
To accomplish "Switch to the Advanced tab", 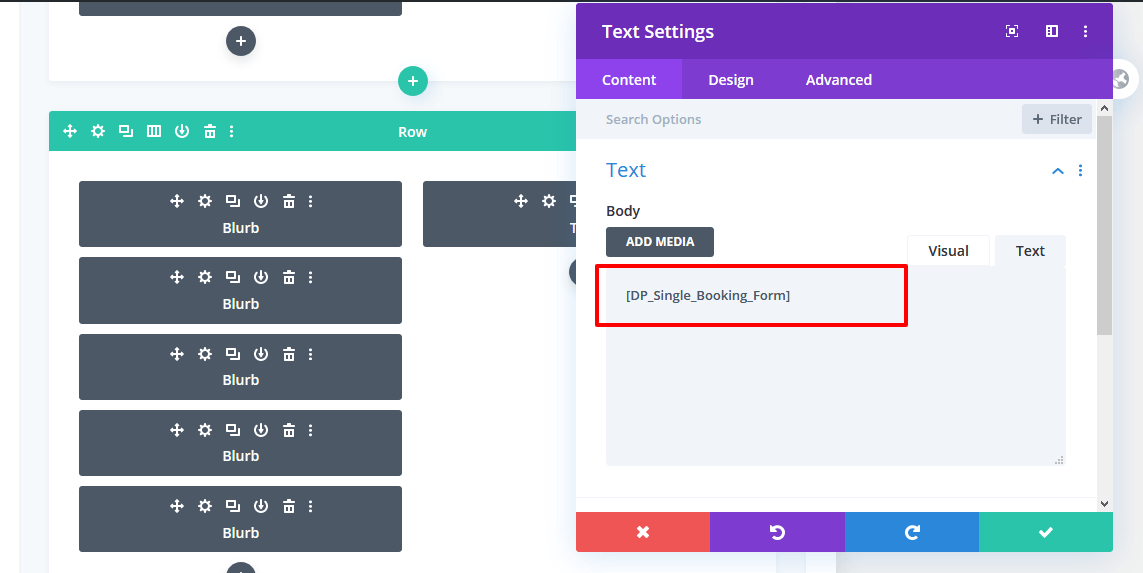I will (x=838, y=79).
